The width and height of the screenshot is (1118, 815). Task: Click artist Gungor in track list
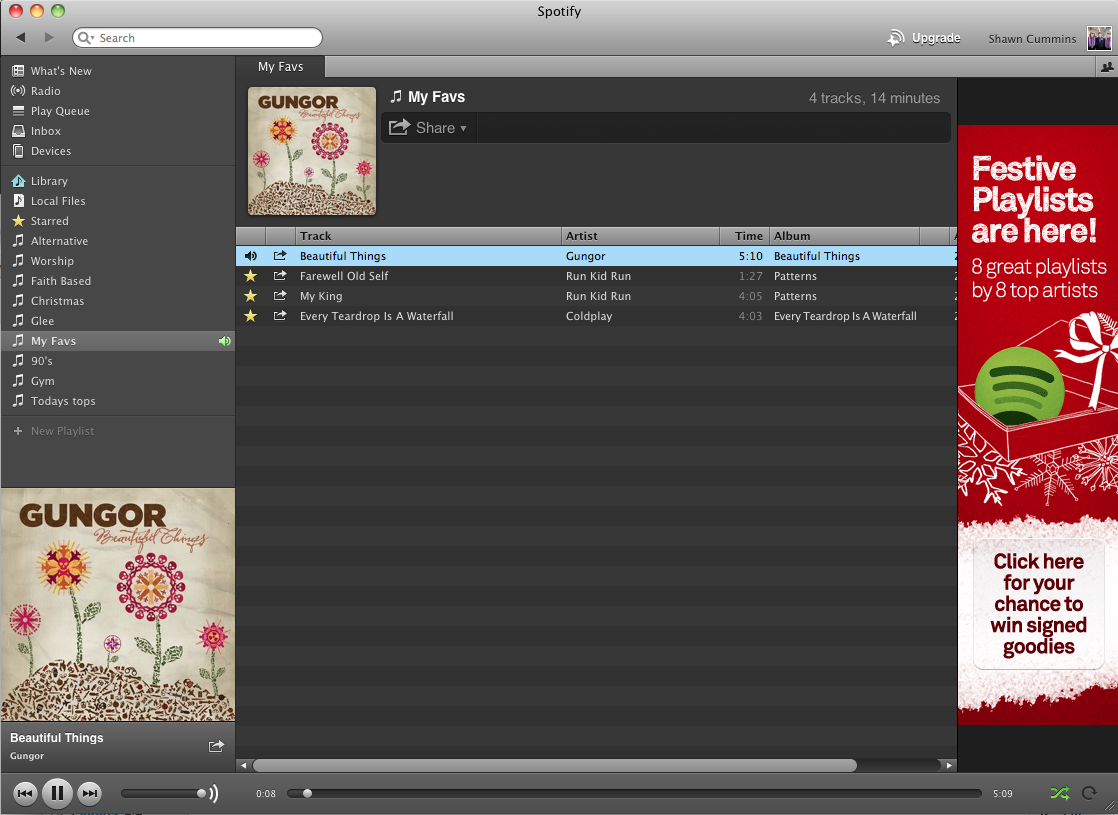point(585,256)
